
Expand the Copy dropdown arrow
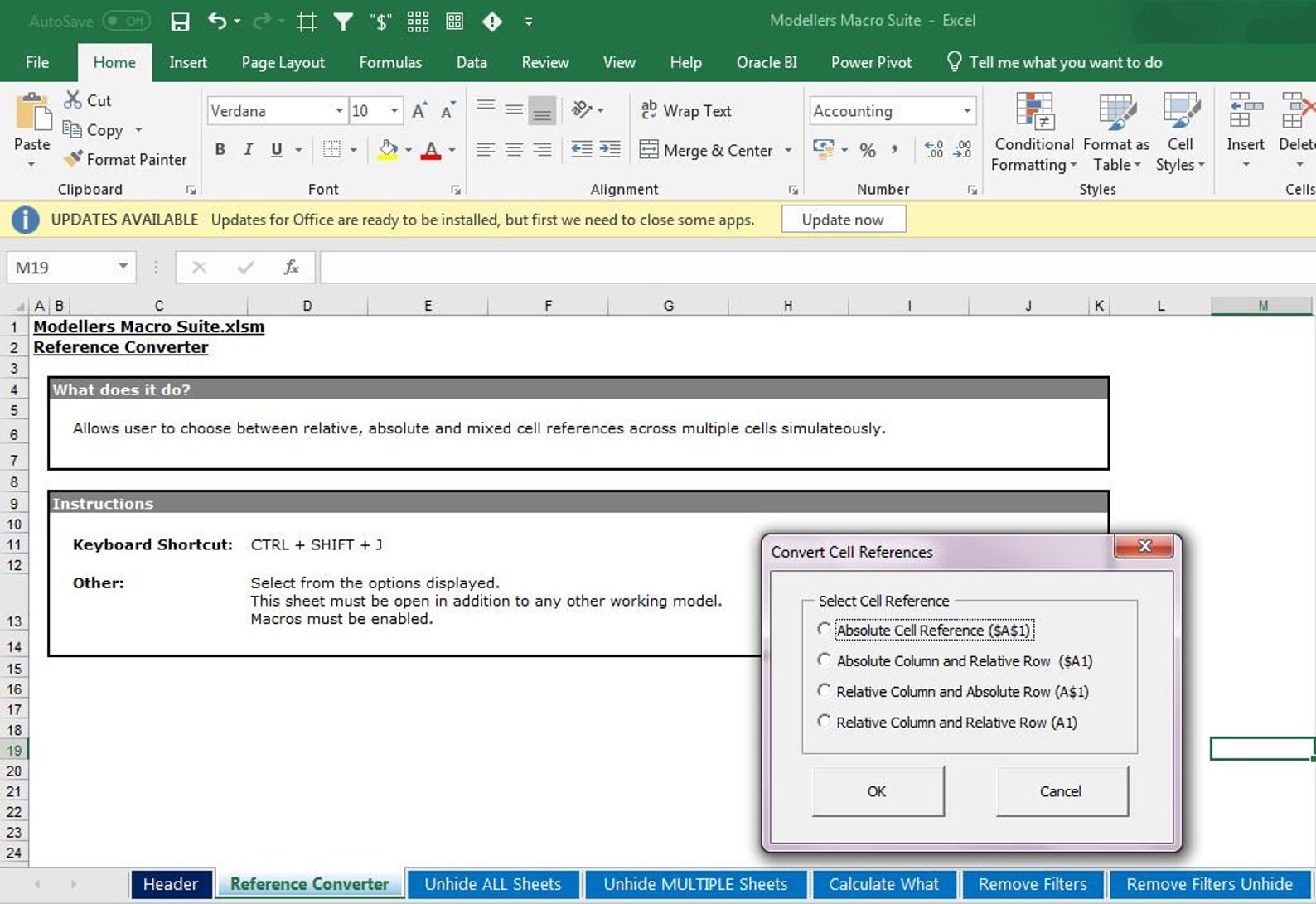pyautogui.click(x=138, y=130)
